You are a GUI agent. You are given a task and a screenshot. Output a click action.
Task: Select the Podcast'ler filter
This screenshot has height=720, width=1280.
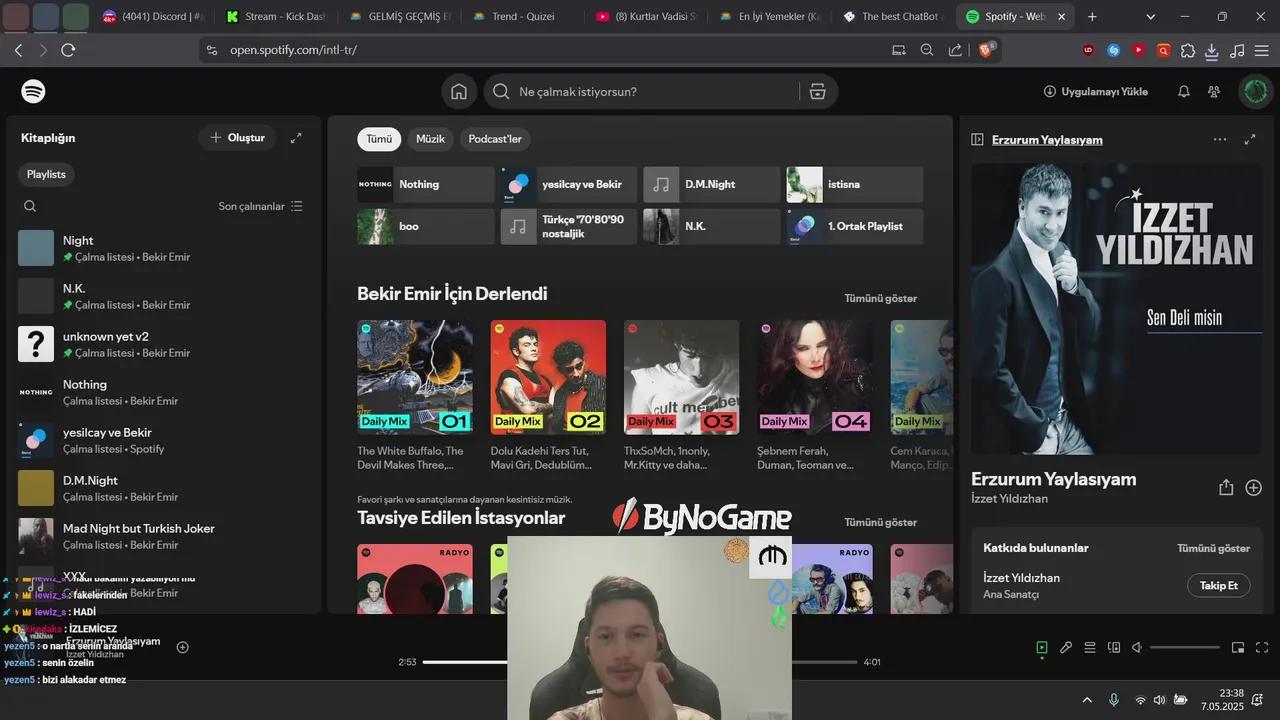pos(495,139)
